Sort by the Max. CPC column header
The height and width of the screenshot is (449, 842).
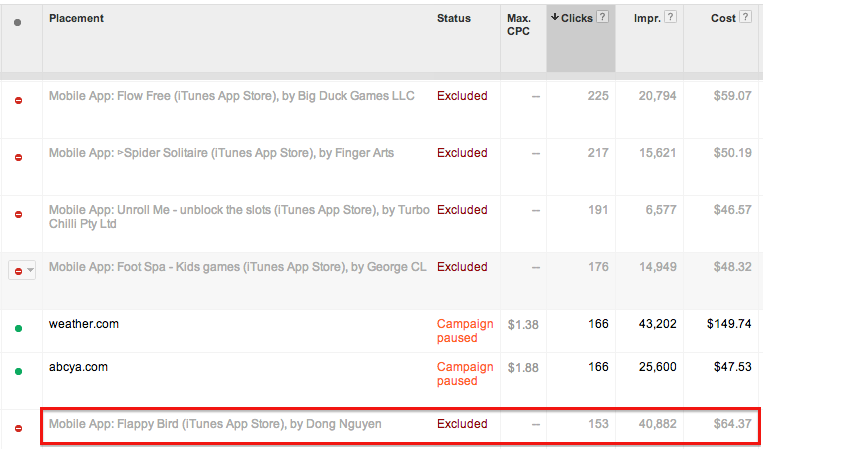pyautogui.click(x=518, y=25)
